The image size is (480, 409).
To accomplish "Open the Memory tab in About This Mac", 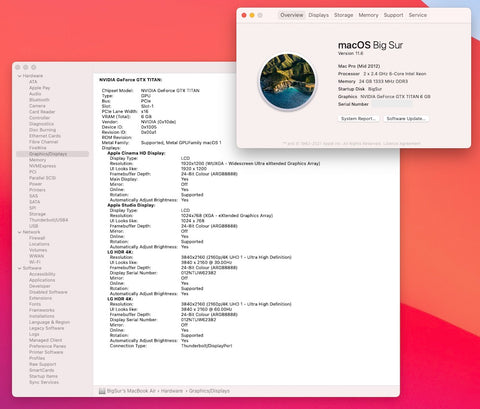I will tap(368, 15).
